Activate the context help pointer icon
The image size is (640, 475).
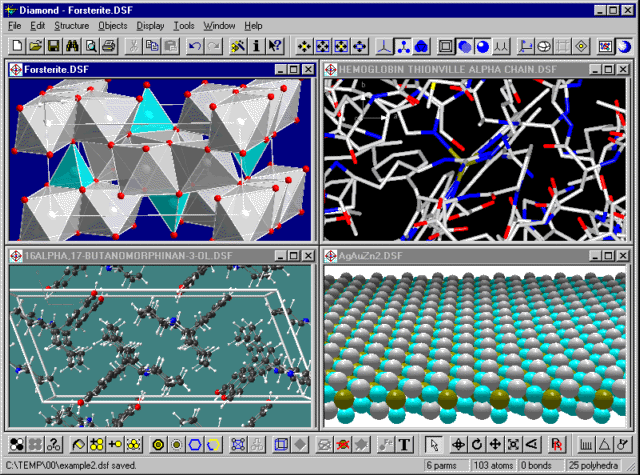[274, 46]
